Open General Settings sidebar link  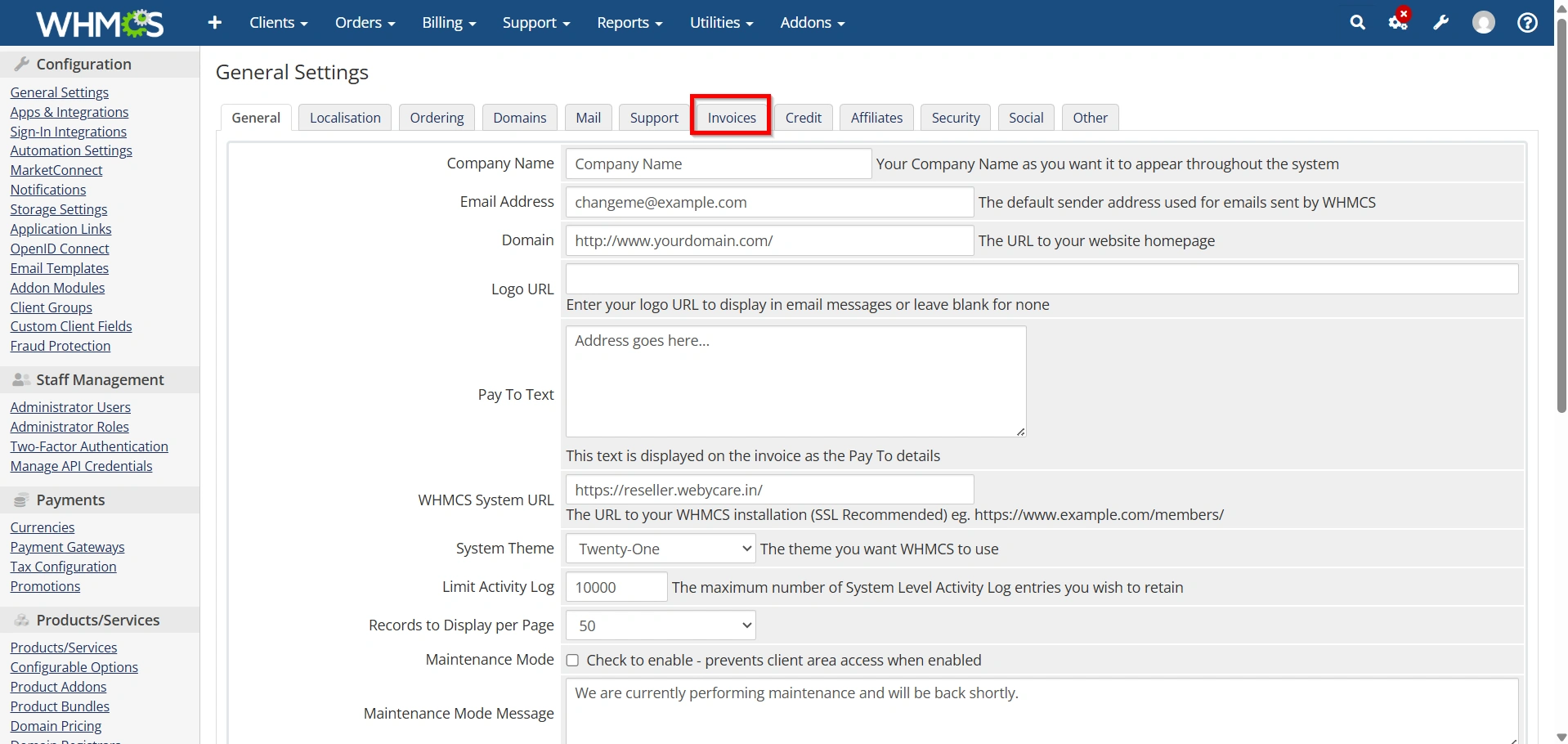[60, 92]
